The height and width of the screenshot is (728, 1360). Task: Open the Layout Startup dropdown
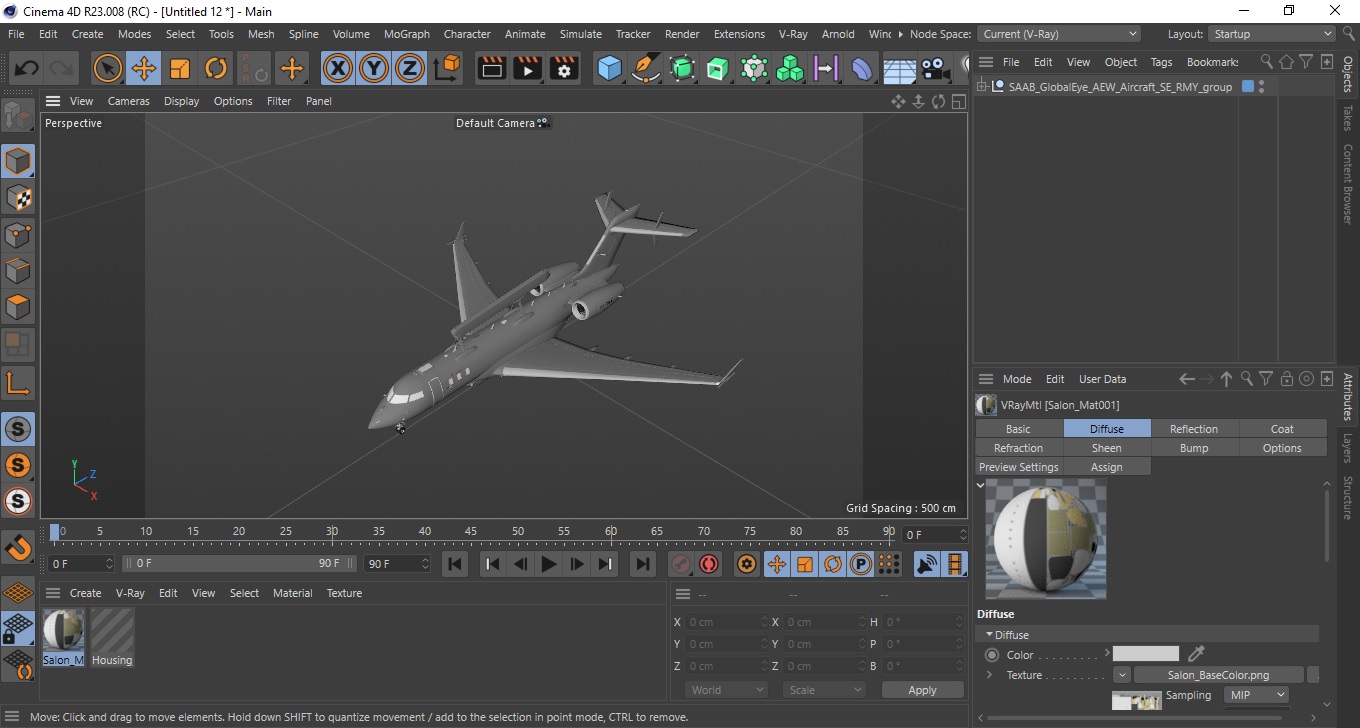tap(1272, 34)
